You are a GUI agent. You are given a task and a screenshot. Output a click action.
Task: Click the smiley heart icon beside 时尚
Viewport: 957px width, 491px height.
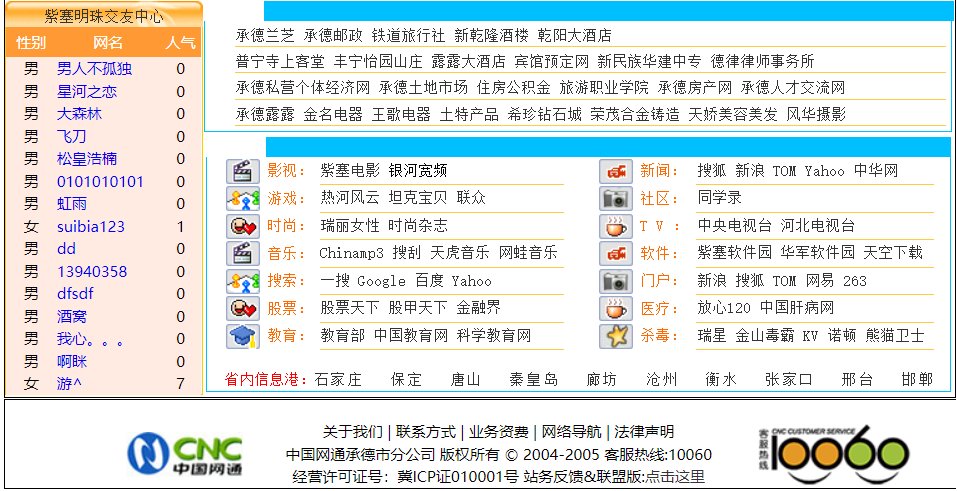[x=243, y=226]
